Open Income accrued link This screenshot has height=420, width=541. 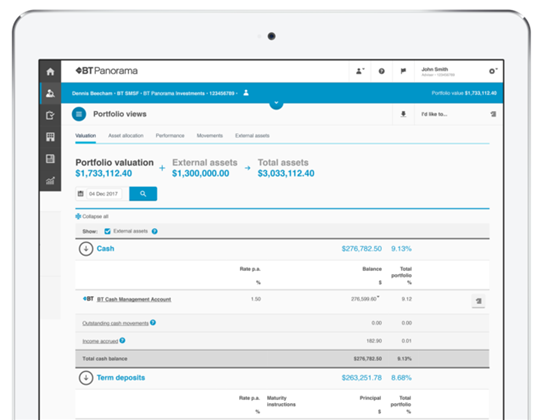tap(100, 341)
